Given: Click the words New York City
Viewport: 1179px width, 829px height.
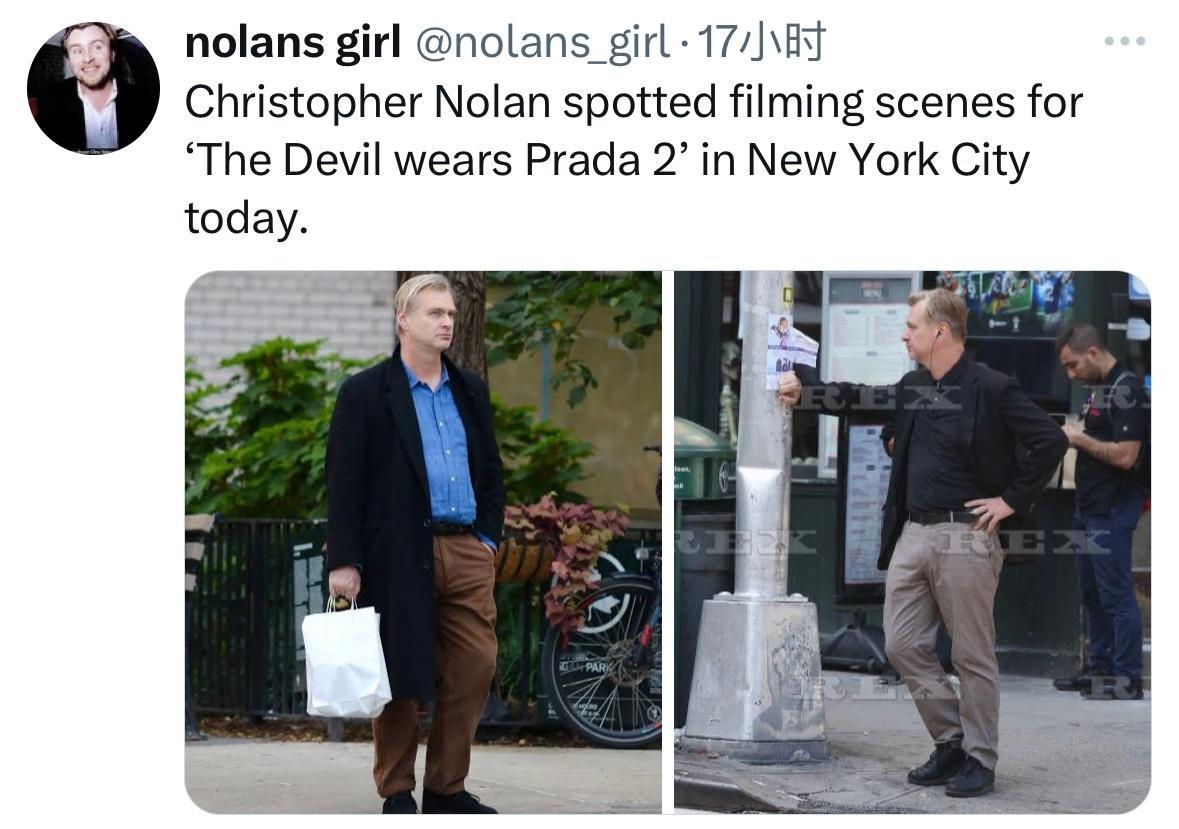Looking at the screenshot, I should coord(888,160).
